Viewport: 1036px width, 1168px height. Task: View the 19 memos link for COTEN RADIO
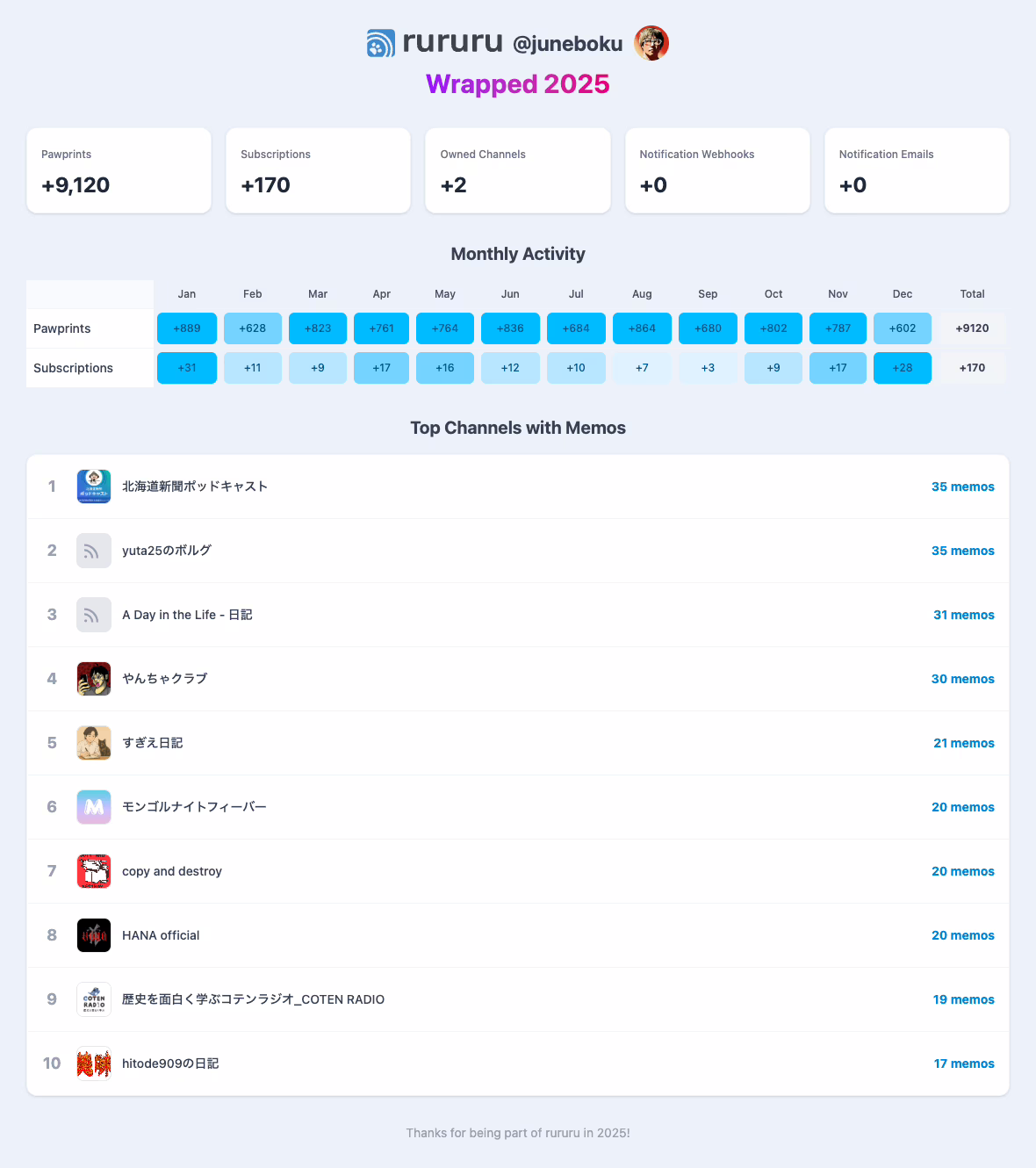pos(963,999)
